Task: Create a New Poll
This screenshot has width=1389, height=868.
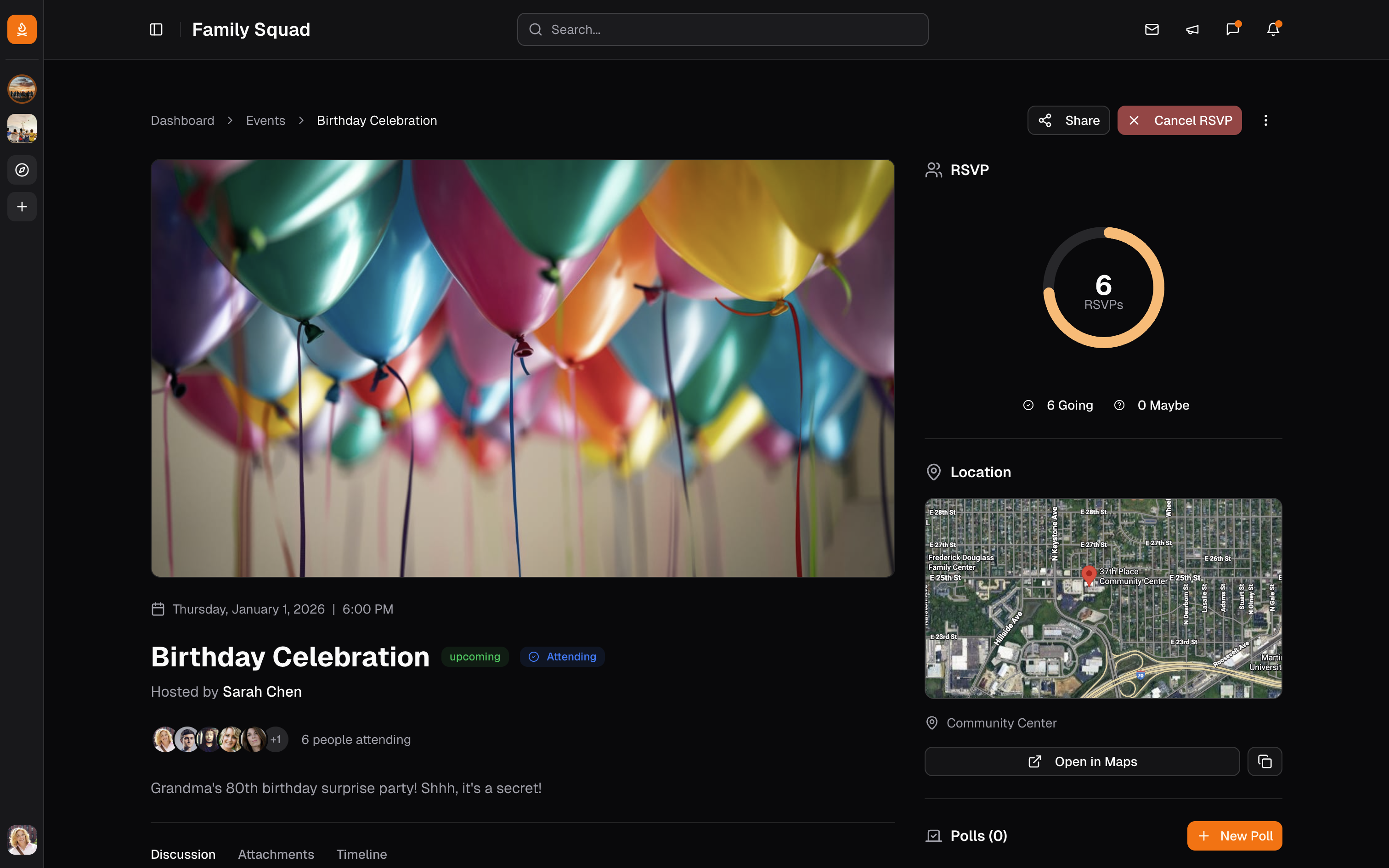Action: (x=1234, y=836)
